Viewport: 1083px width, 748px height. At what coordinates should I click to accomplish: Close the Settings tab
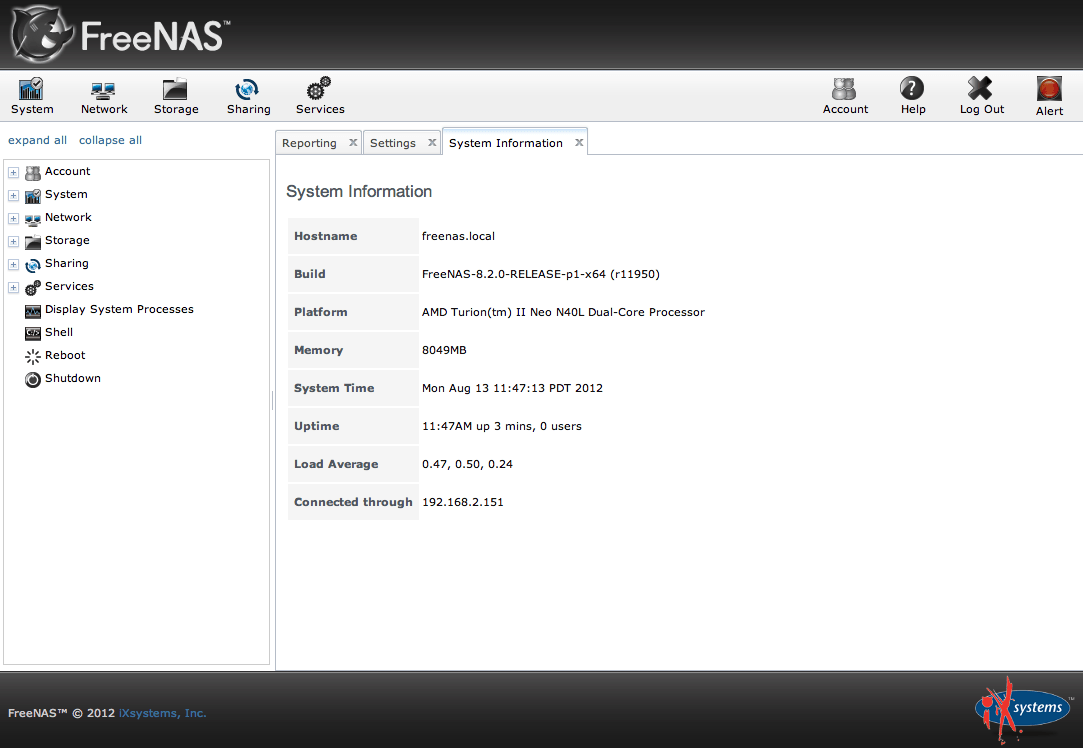(x=432, y=142)
